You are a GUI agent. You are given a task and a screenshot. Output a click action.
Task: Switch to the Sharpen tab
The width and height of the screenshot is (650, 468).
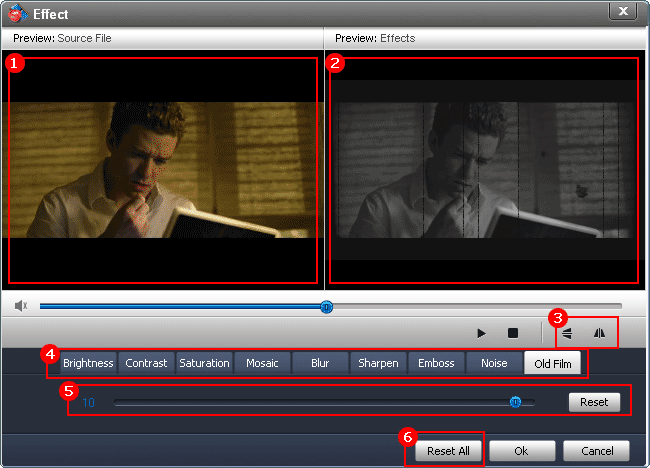(378, 363)
